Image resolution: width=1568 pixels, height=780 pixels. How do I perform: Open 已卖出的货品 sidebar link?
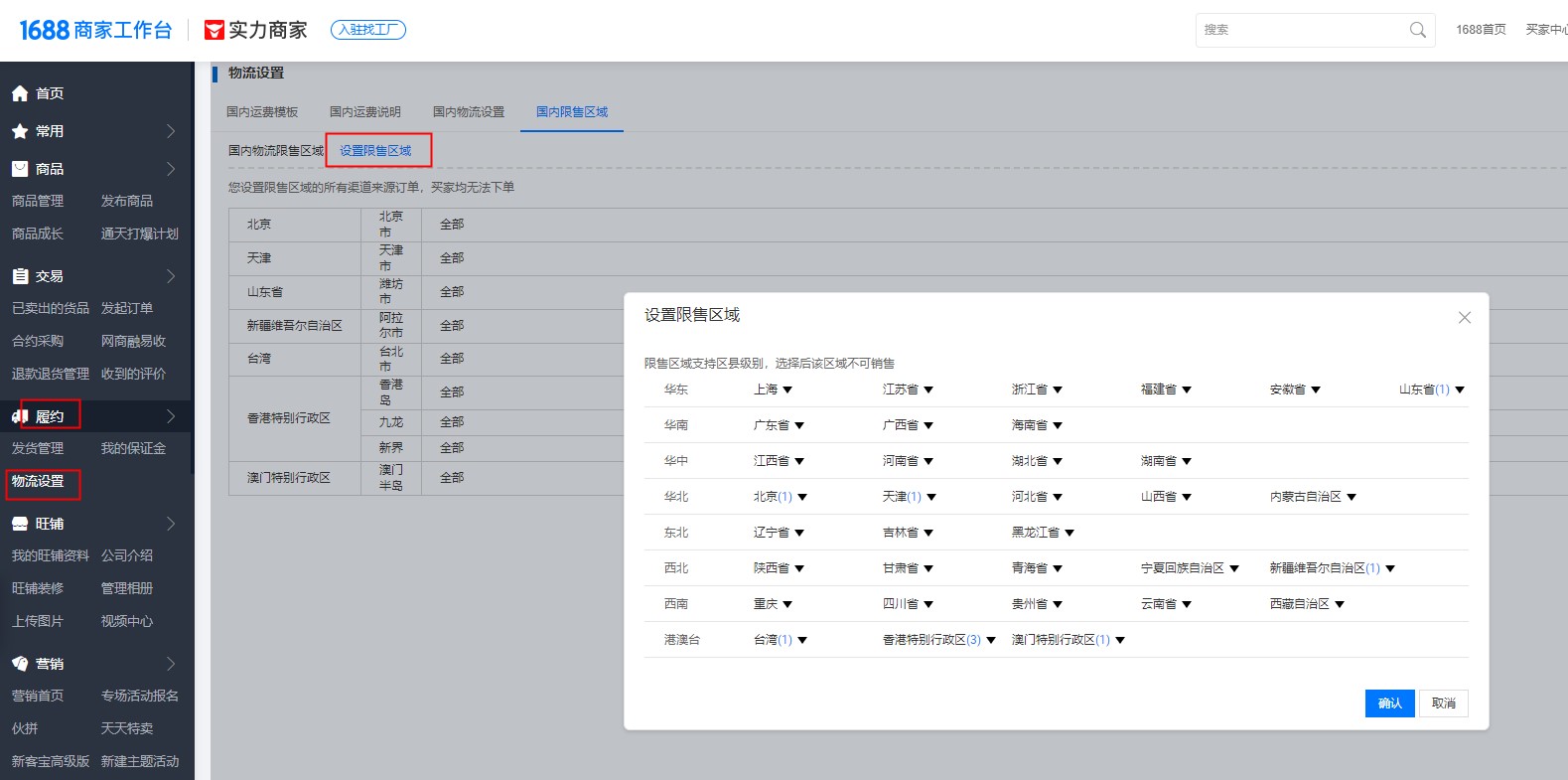pyautogui.click(x=51, y=309)
